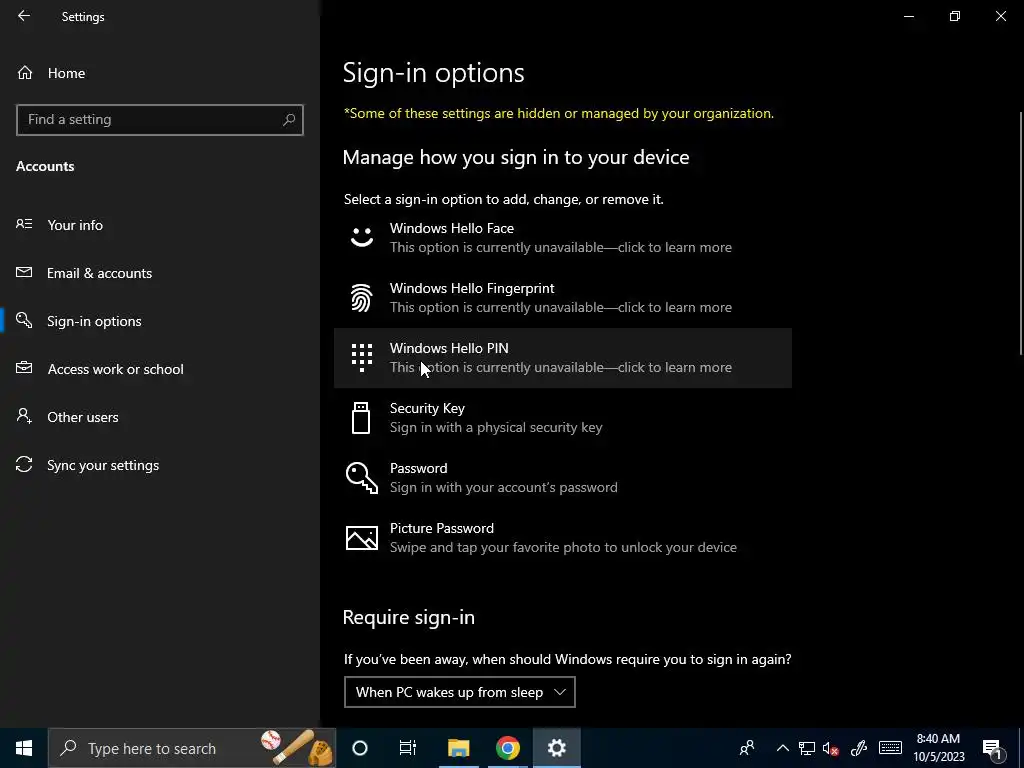The width and height of the screenshot is (1024, 768).
Task: Click the Picture Password image icon
Action: click(362, 537)
